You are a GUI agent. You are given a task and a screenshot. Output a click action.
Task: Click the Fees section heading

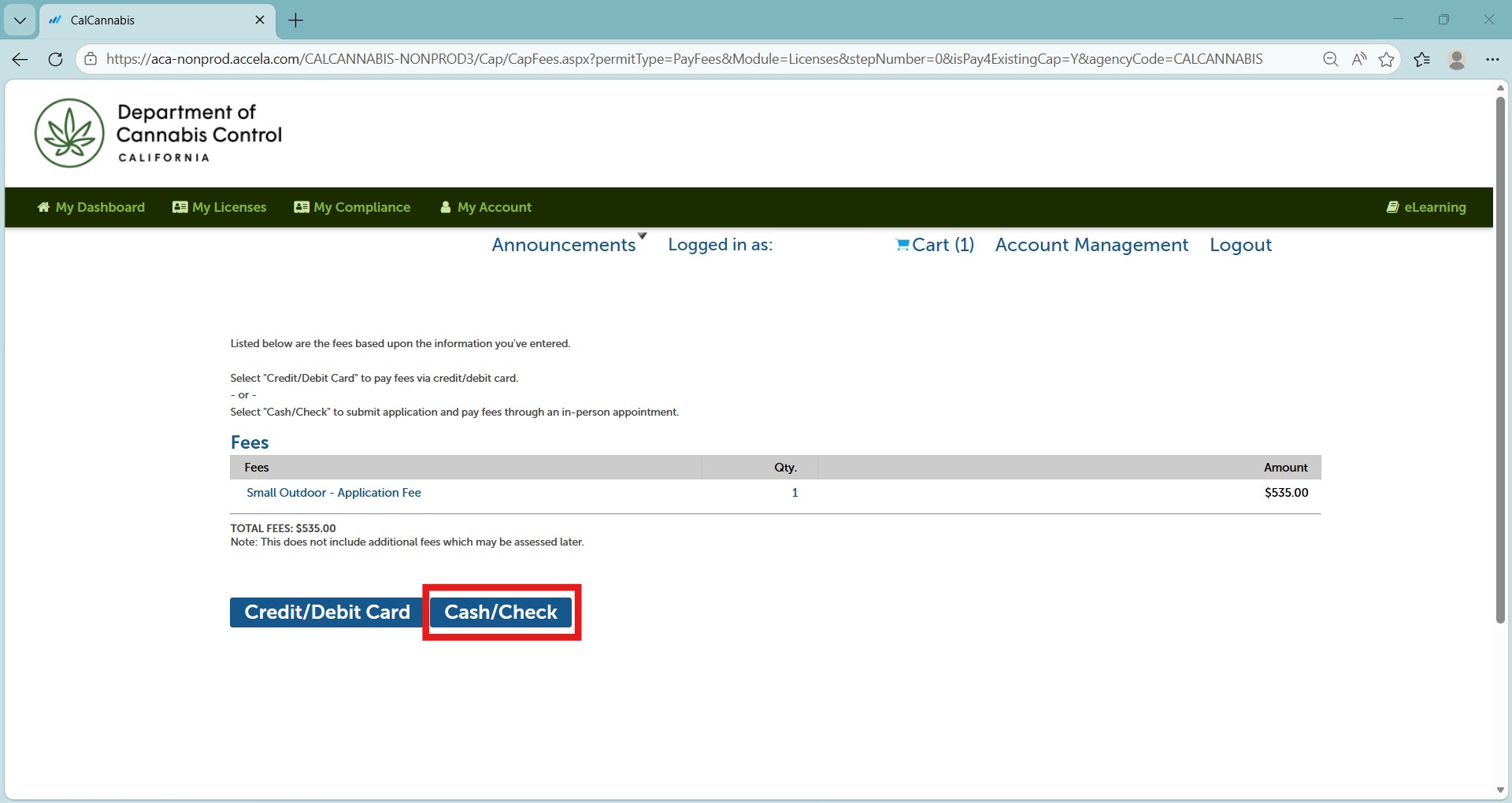pyautogui.click(x=250, y=442)
